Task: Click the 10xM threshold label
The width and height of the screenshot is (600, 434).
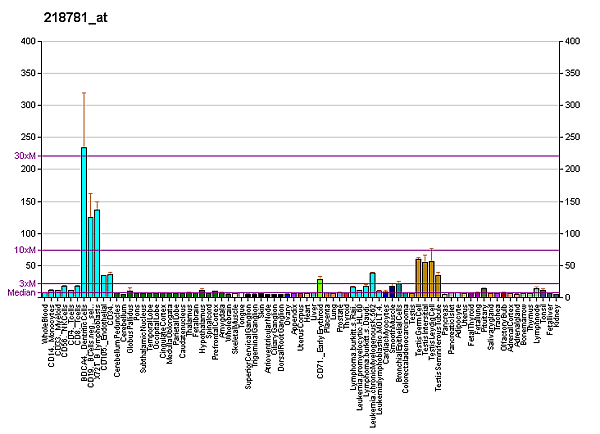Action: (x=25, y=250)
